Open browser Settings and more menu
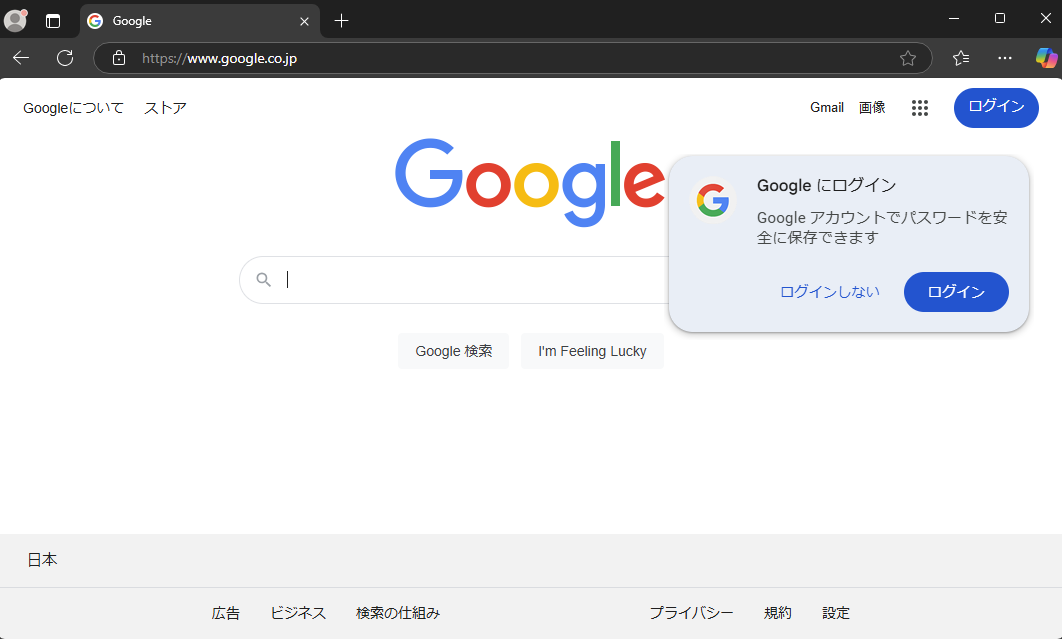 click(1004, 58)
